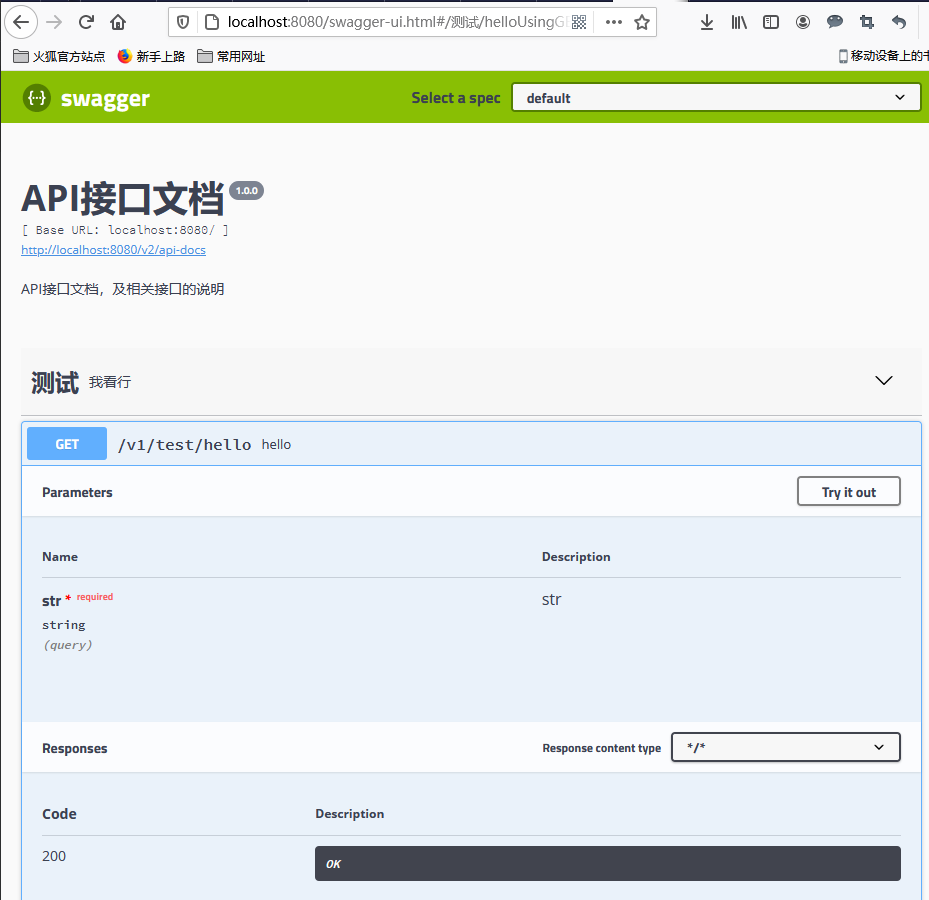The image size is (929, 900).
Task: Collapse the GET /v1/test/hello operation row
Action: 471,444
